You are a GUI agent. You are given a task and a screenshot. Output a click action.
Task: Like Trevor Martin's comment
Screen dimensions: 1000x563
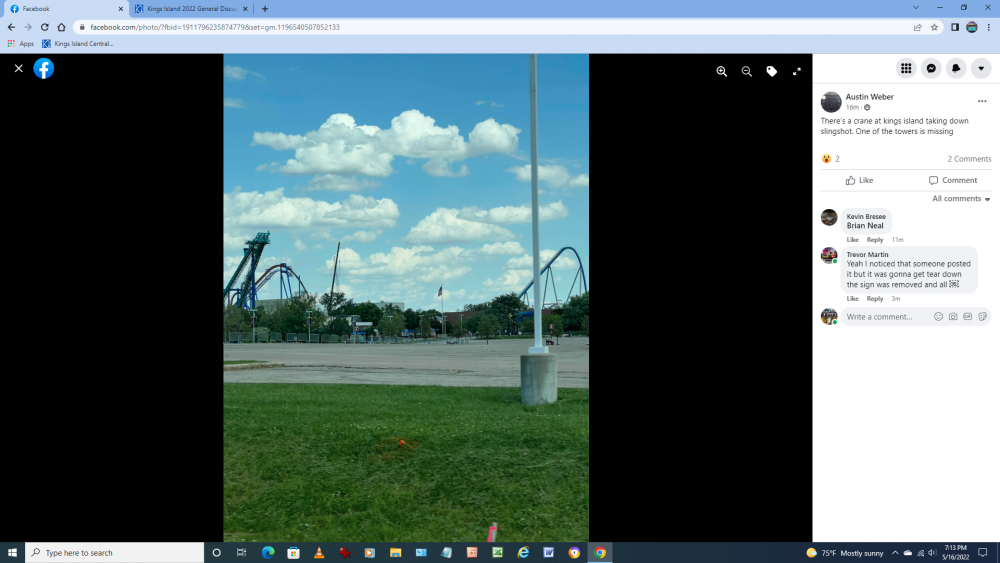coord(852,298)
